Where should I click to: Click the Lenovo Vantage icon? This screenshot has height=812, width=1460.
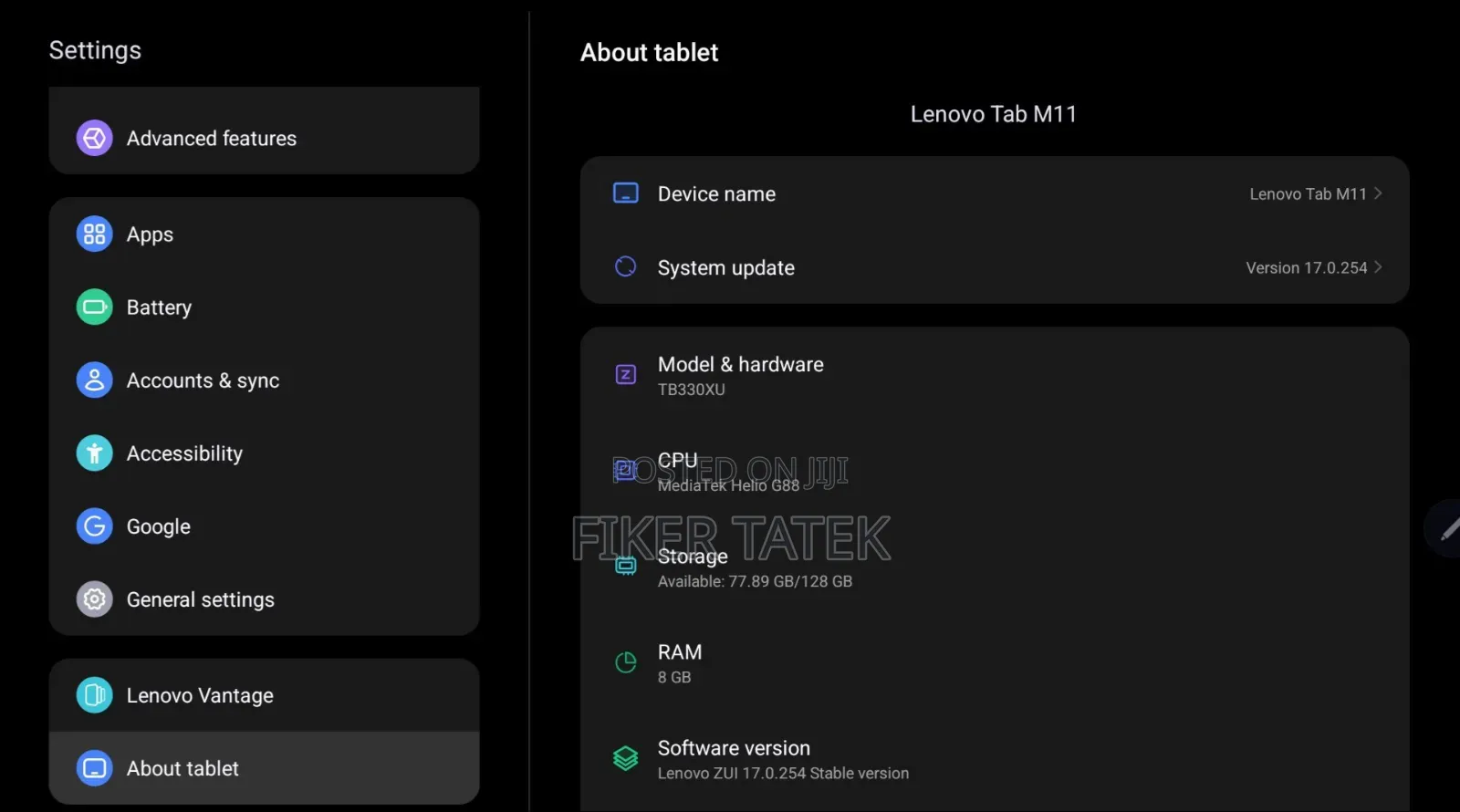[94, 695]
